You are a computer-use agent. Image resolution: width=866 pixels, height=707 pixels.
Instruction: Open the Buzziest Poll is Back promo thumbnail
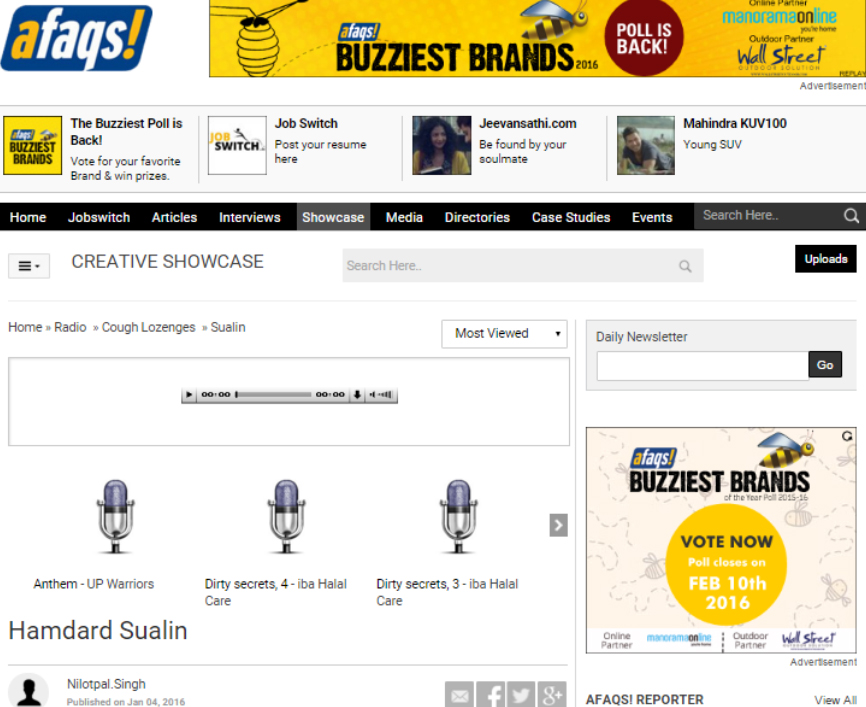(x=33, y=145)
